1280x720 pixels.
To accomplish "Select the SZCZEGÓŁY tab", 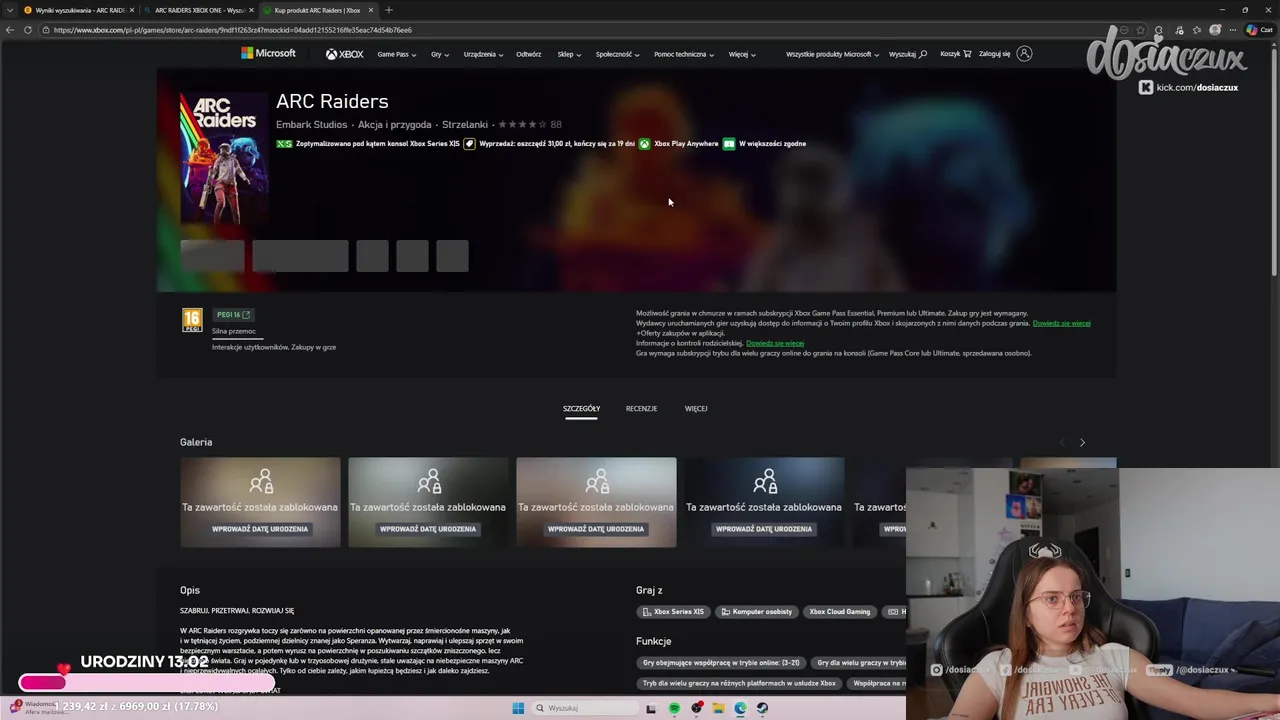I will (x=581, y=409).
